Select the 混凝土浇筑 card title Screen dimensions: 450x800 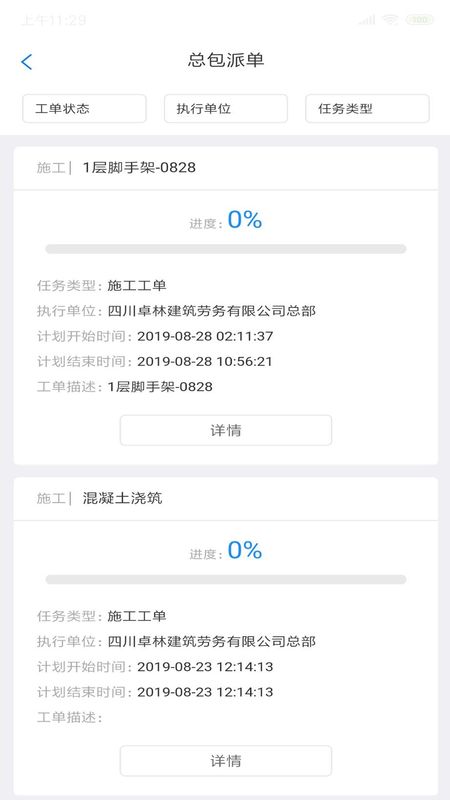(x=122, y=498)
